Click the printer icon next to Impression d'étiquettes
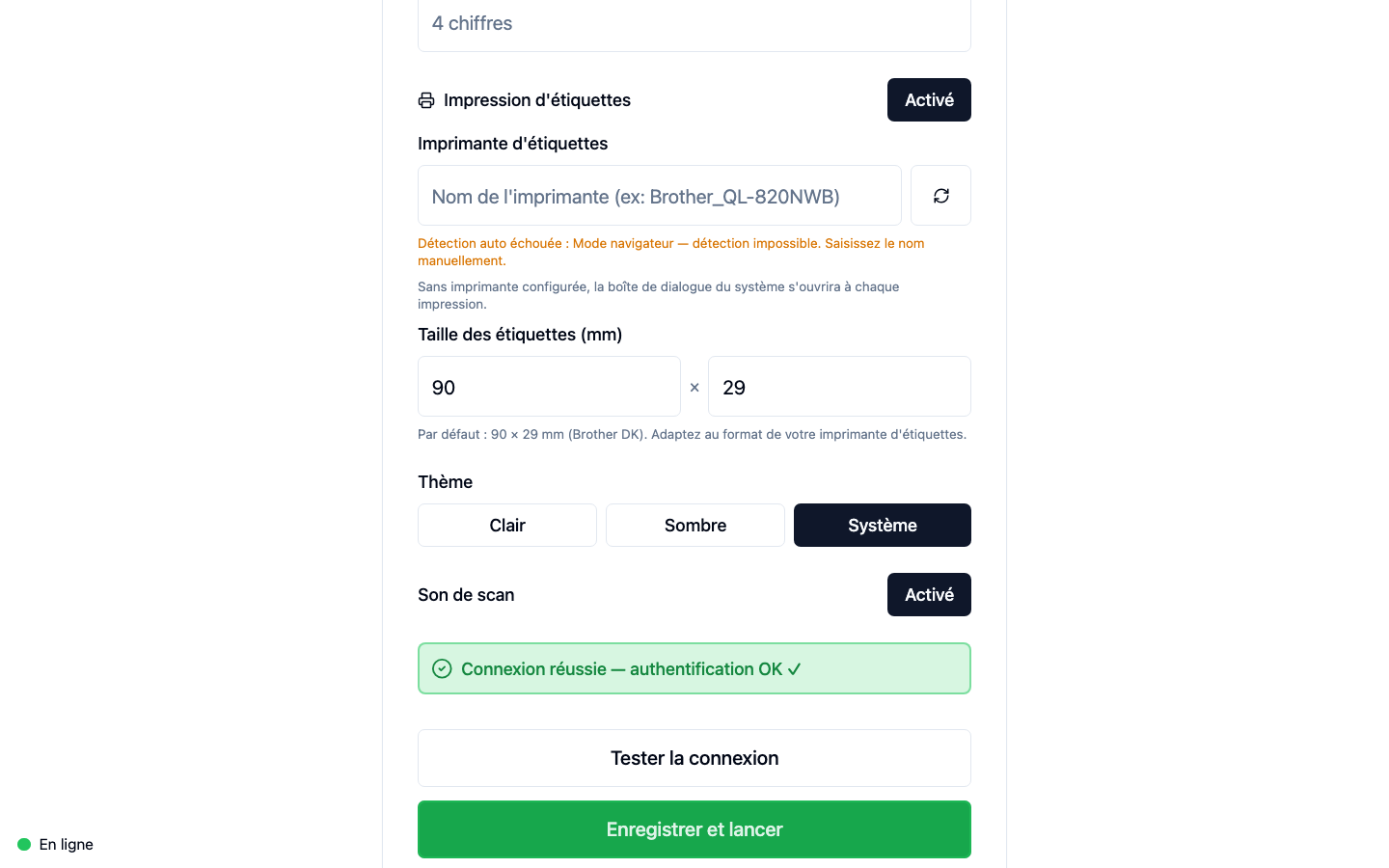The height and width of the screenshot is (868, 1389). pos(425,99)
